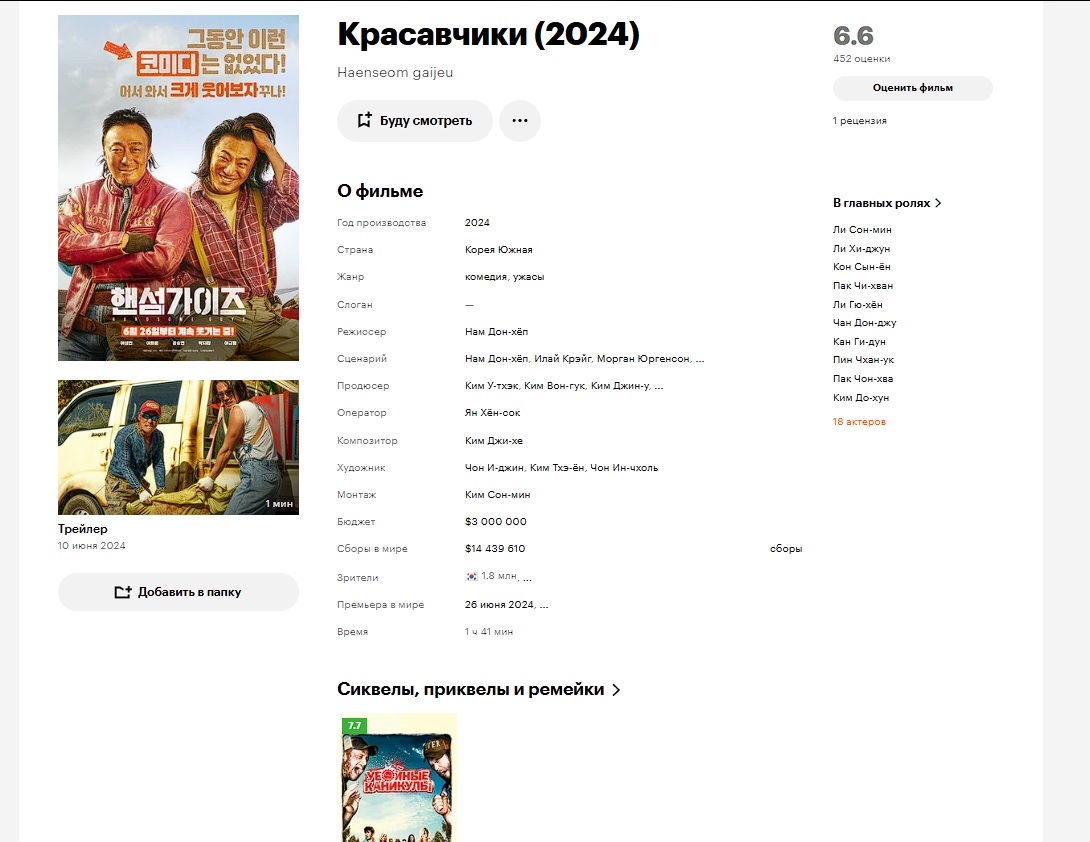Click the folder-plus icon in Добавить в папку
1090x842 pixels.
coord(123,592)
